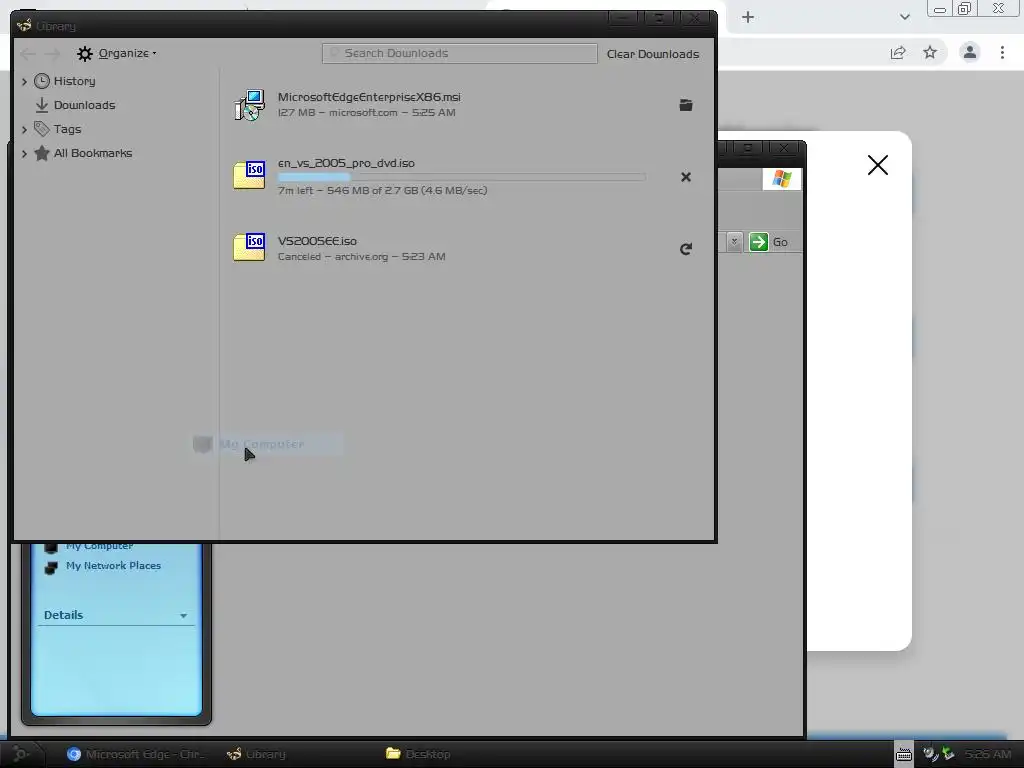
Task: Bookmark this page with star icon
Action: click(x=930, y=52)
